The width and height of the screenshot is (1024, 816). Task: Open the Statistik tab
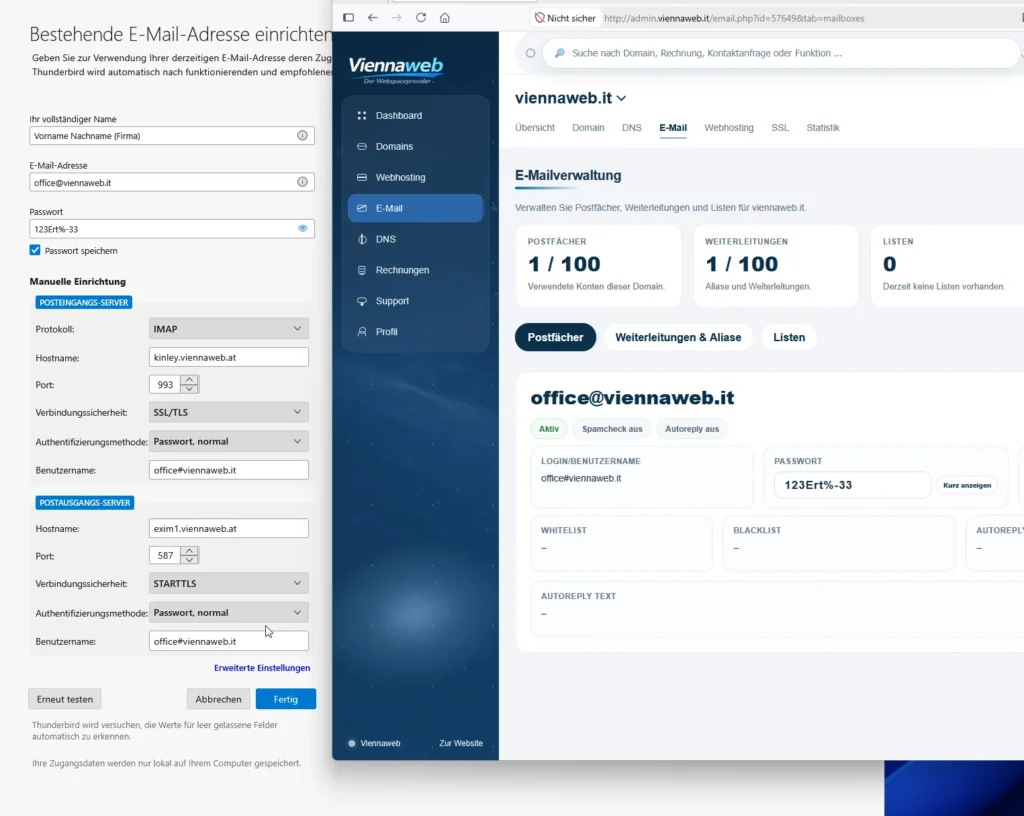tap(823, 128)
